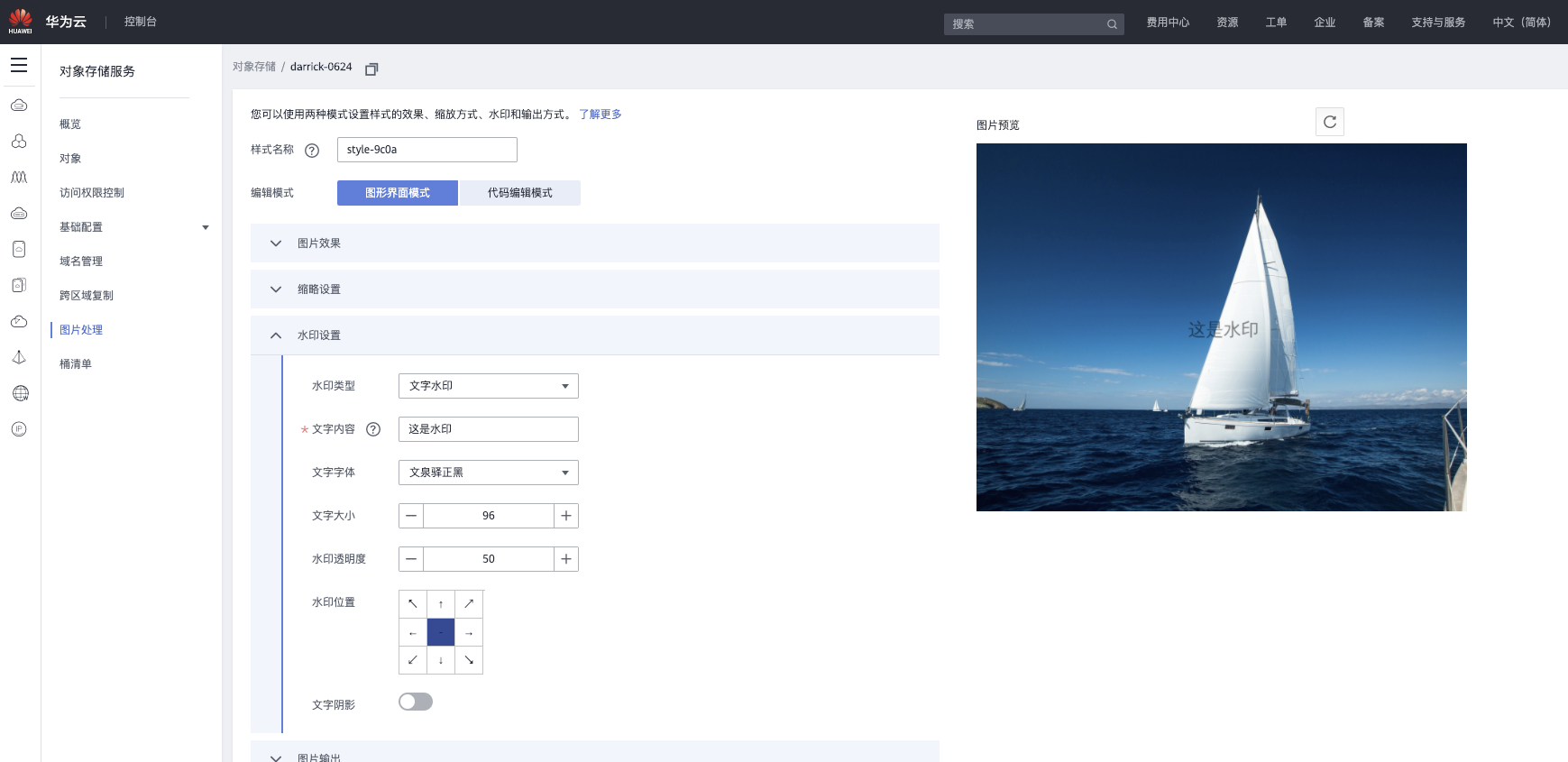Switch to 代码编辑模式 tab

click(x=519, y=193)
